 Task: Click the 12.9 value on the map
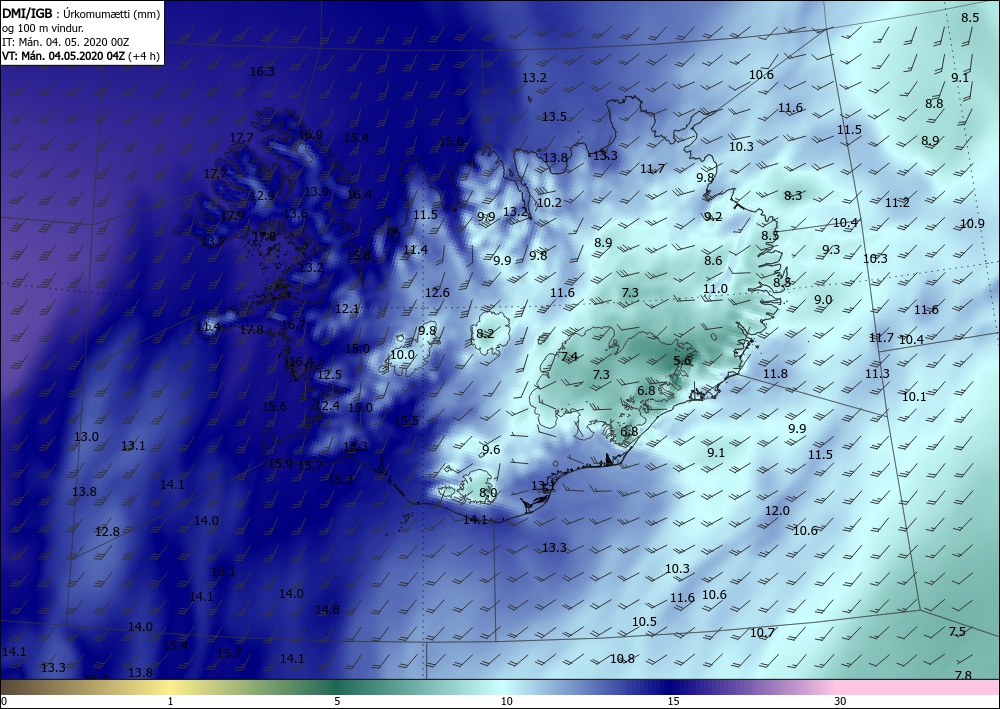[x=261, y=196]
